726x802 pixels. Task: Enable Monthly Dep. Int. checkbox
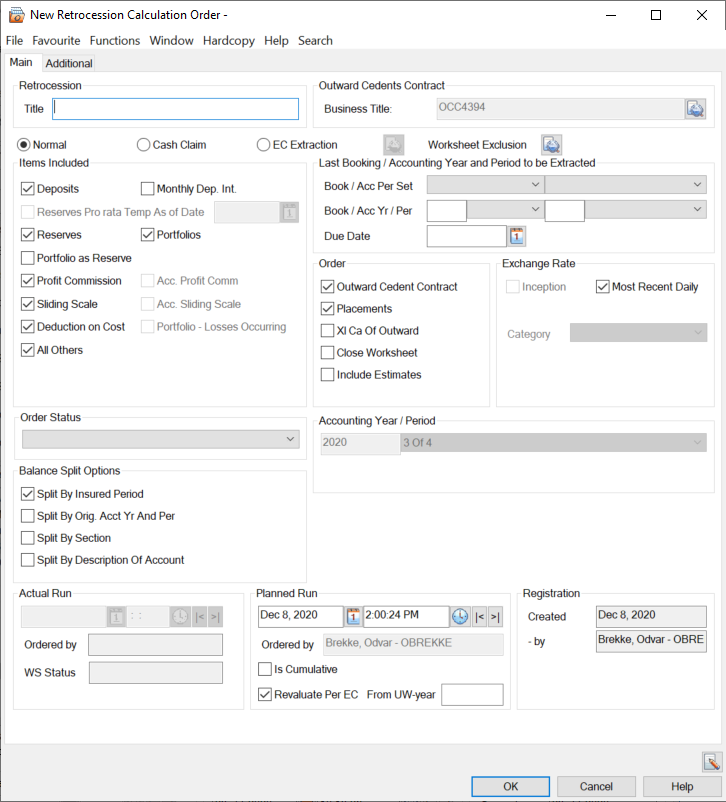pyautogui.click(x=147, y=189)
